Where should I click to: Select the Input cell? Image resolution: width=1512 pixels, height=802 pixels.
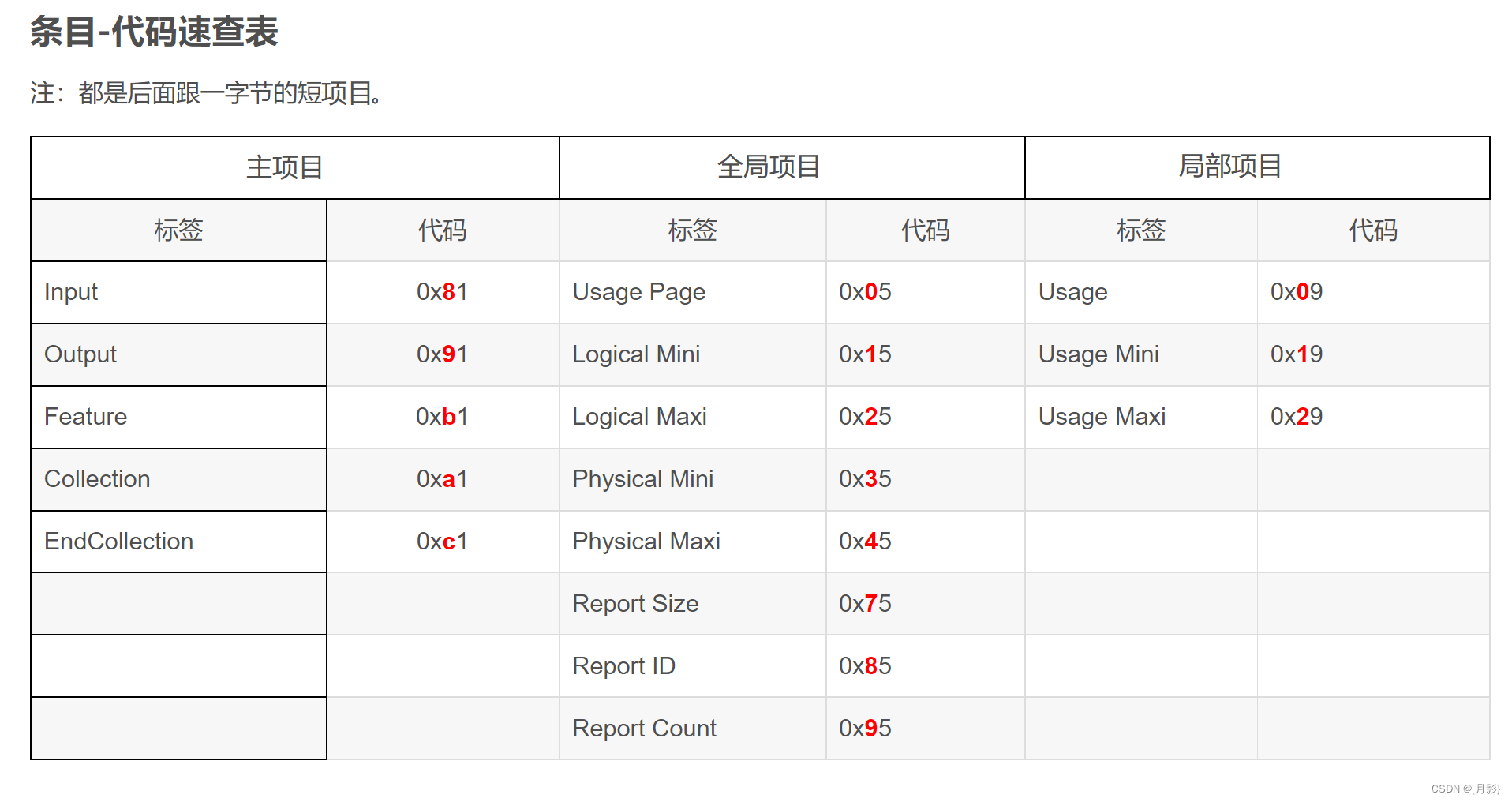pos(178,292)
